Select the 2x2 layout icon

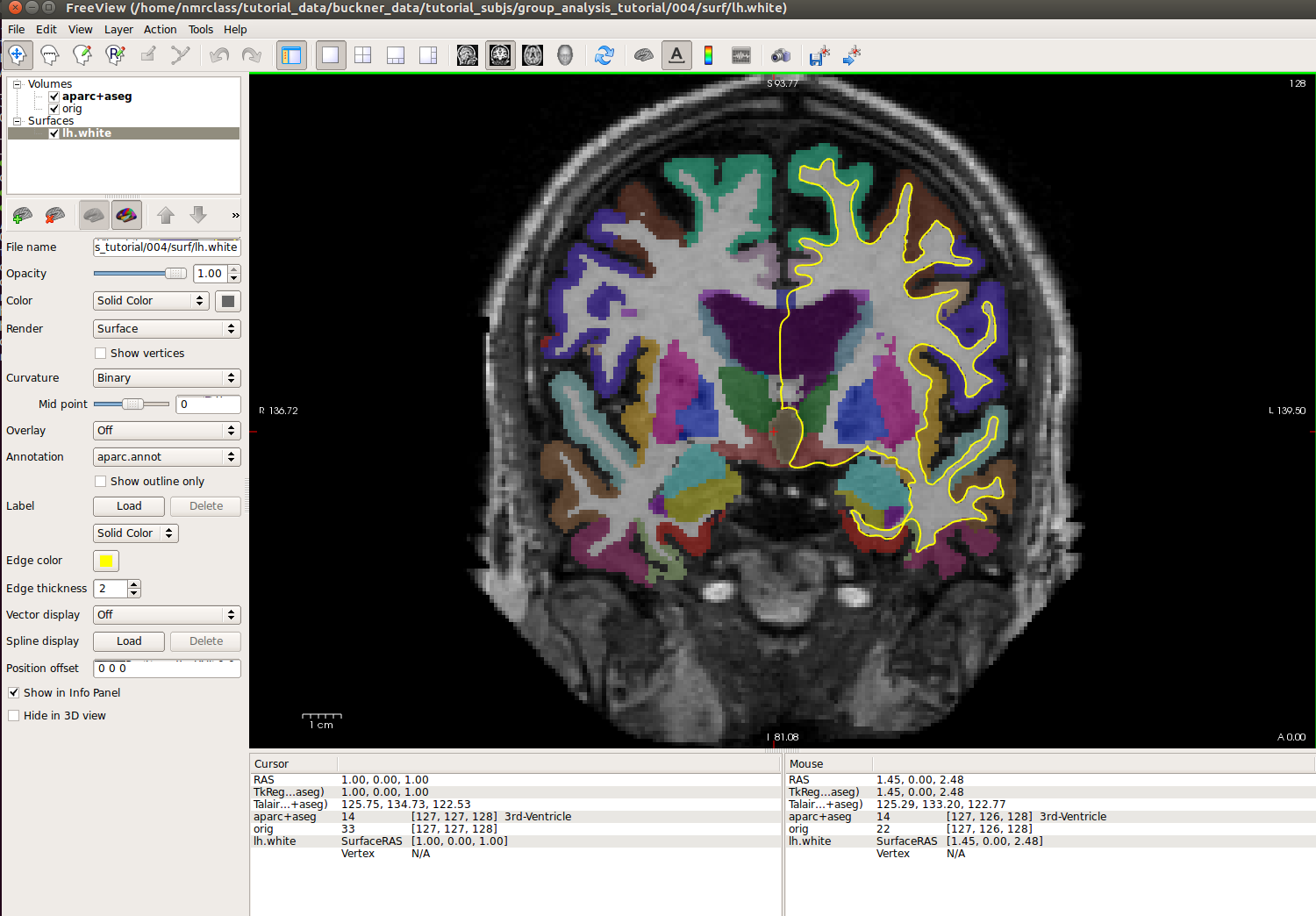363,56
